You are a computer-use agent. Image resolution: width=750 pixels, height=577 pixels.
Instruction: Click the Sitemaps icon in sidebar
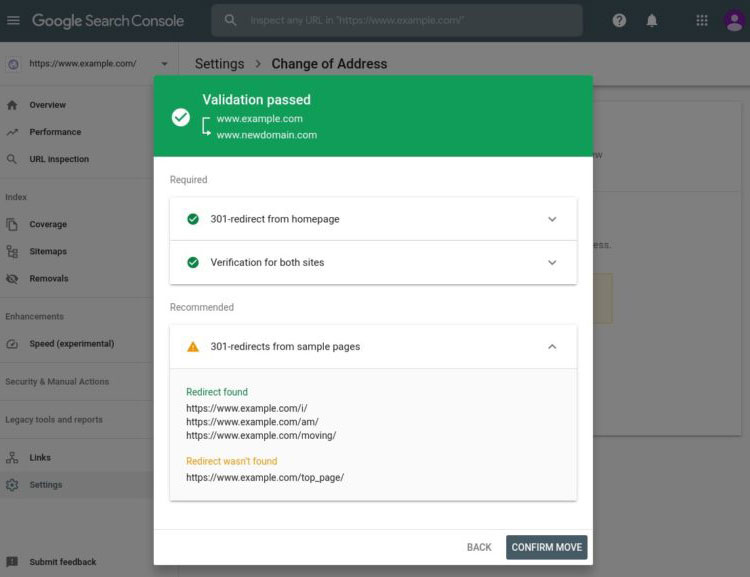click(12, 252)
